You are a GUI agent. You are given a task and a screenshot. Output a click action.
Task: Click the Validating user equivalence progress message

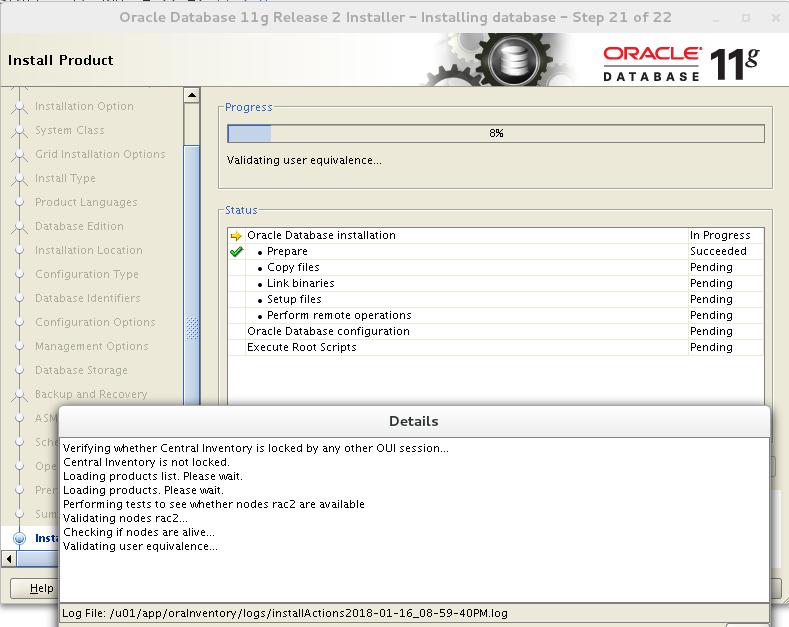click(304, 161)
